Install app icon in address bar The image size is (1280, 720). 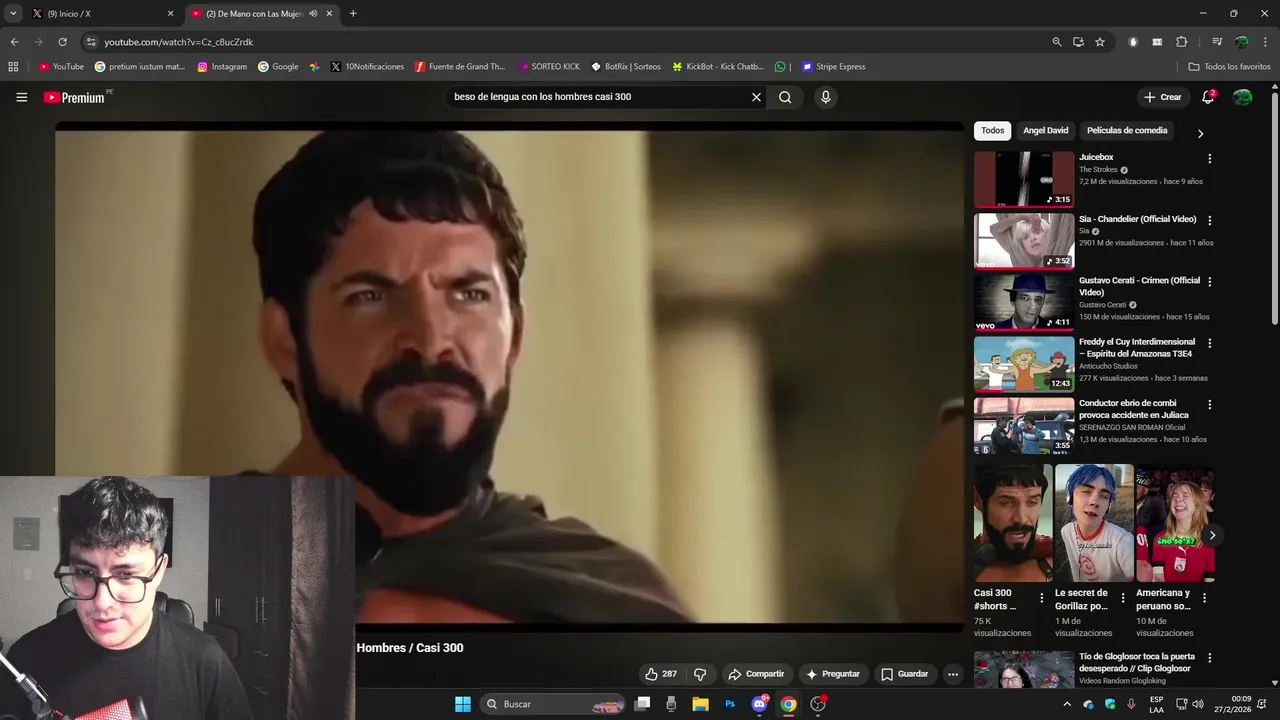coord(1078,42)
